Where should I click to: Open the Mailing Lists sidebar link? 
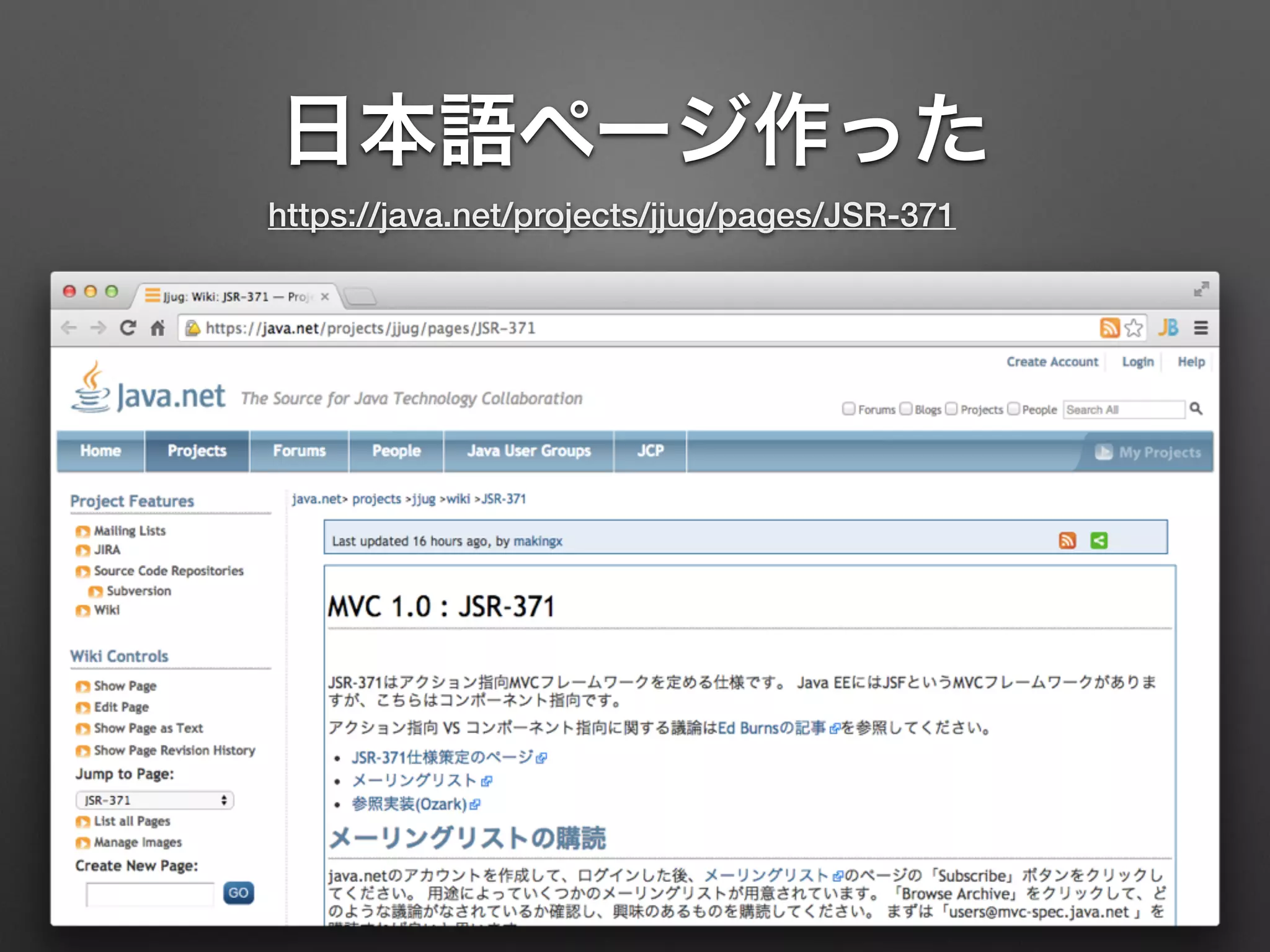tap(130, 531)
